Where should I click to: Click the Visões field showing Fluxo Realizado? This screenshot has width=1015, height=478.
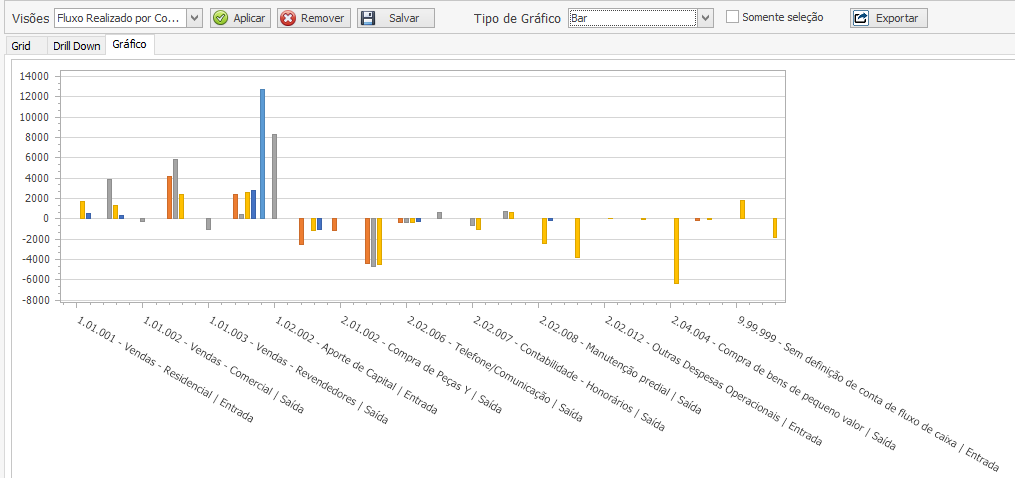pos(120,18)
